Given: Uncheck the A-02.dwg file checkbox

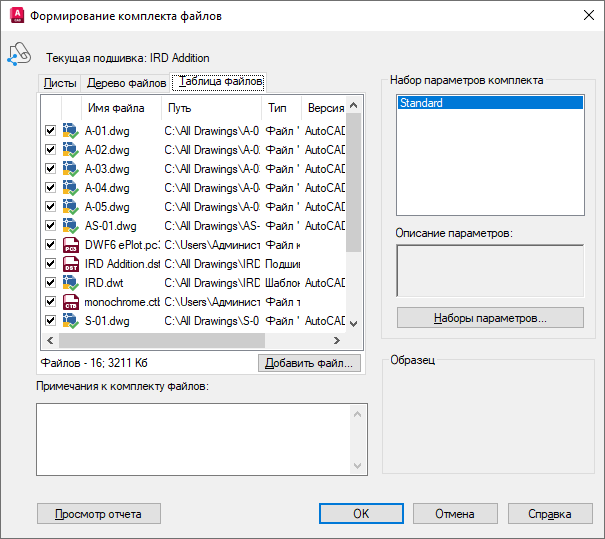Looking at the screenshot, I should [x=50, y=150].
